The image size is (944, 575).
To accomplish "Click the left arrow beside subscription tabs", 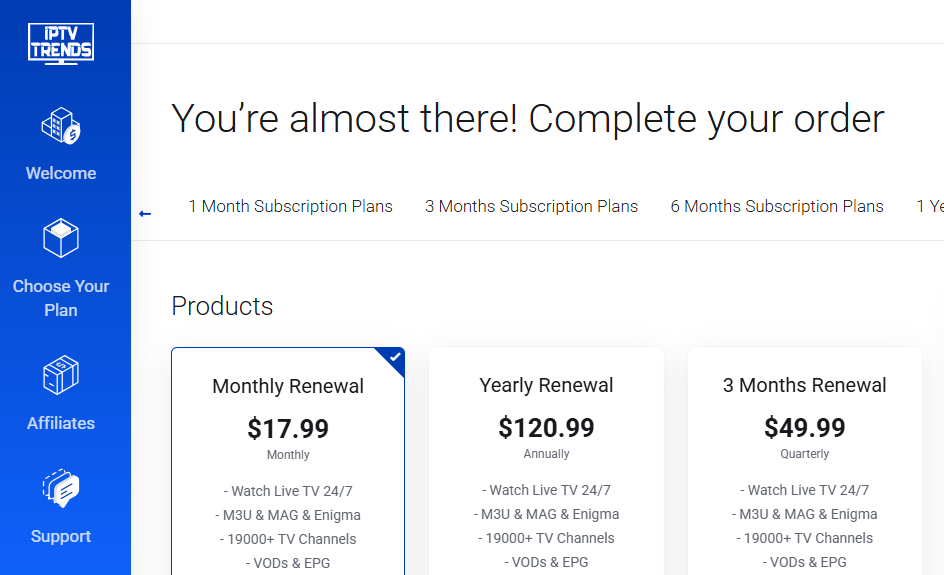I will click(145, 214).
